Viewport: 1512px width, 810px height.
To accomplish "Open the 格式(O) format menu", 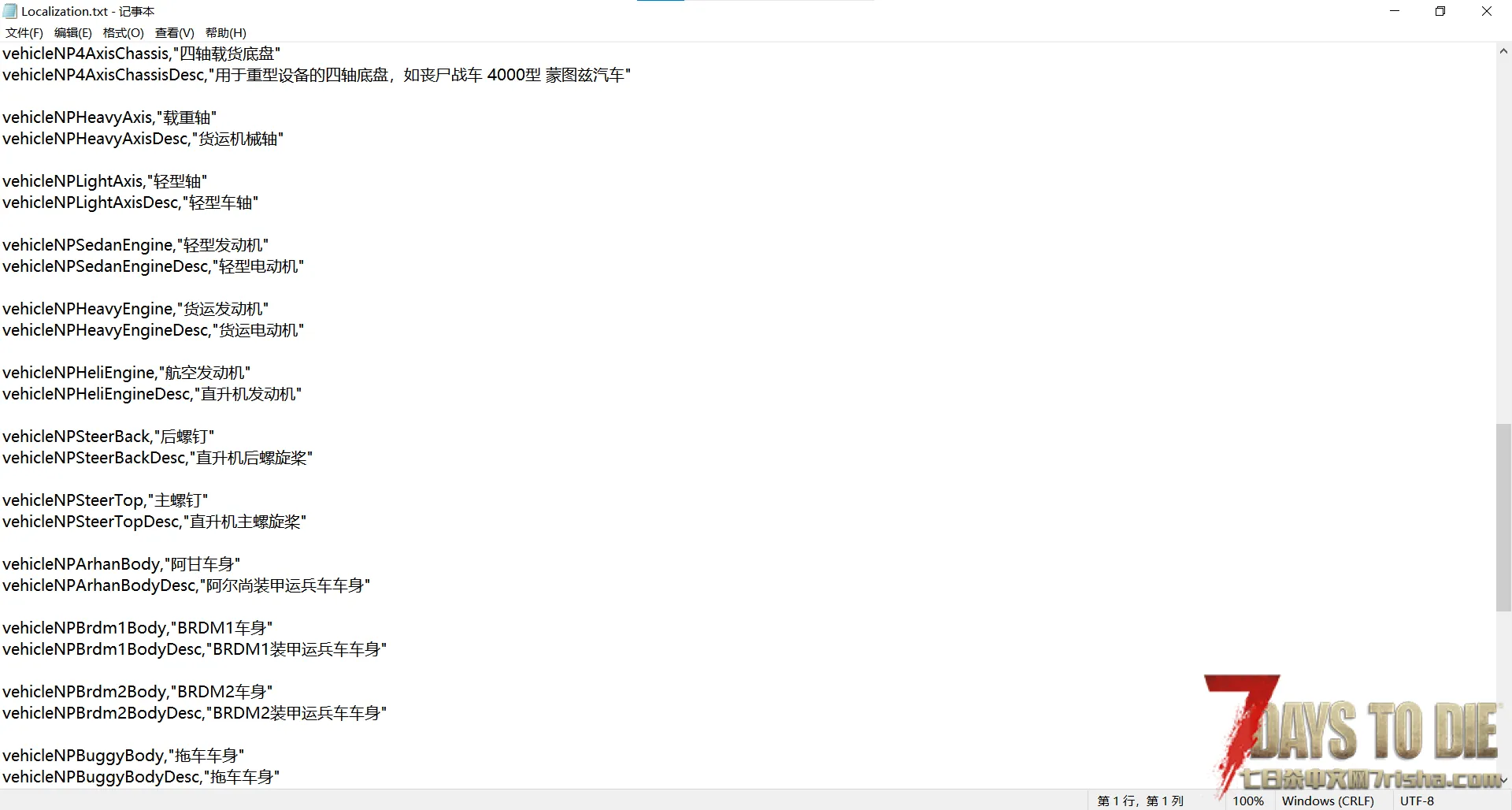I will pos(123,32).
